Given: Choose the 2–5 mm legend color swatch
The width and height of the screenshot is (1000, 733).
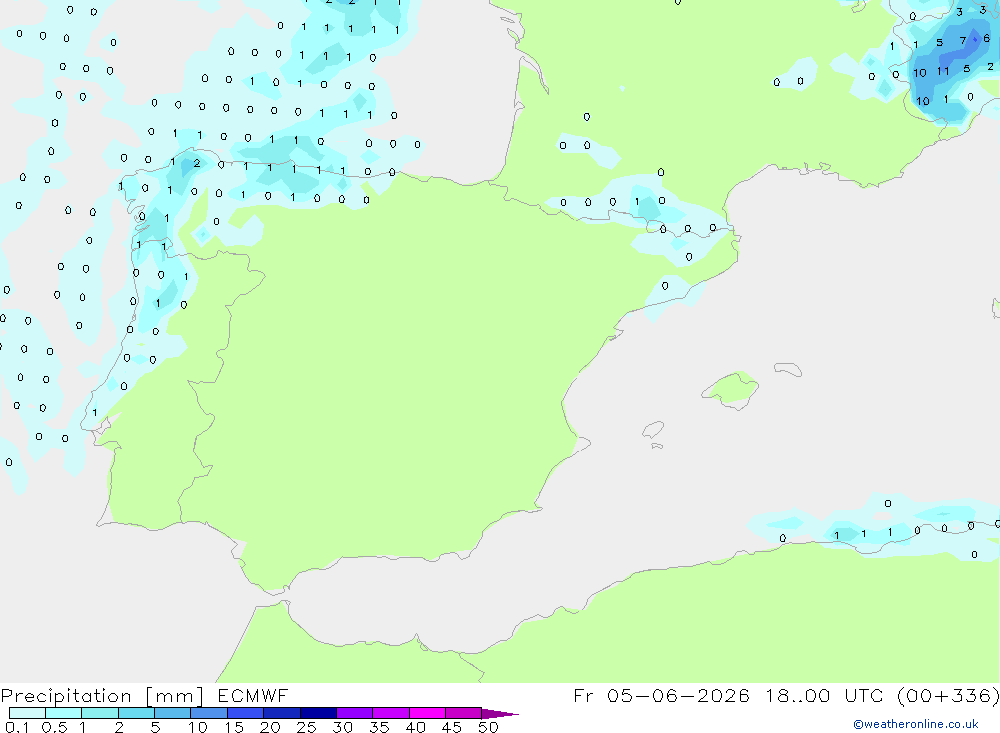Looking at the screenshot, I should pos(136,713).
